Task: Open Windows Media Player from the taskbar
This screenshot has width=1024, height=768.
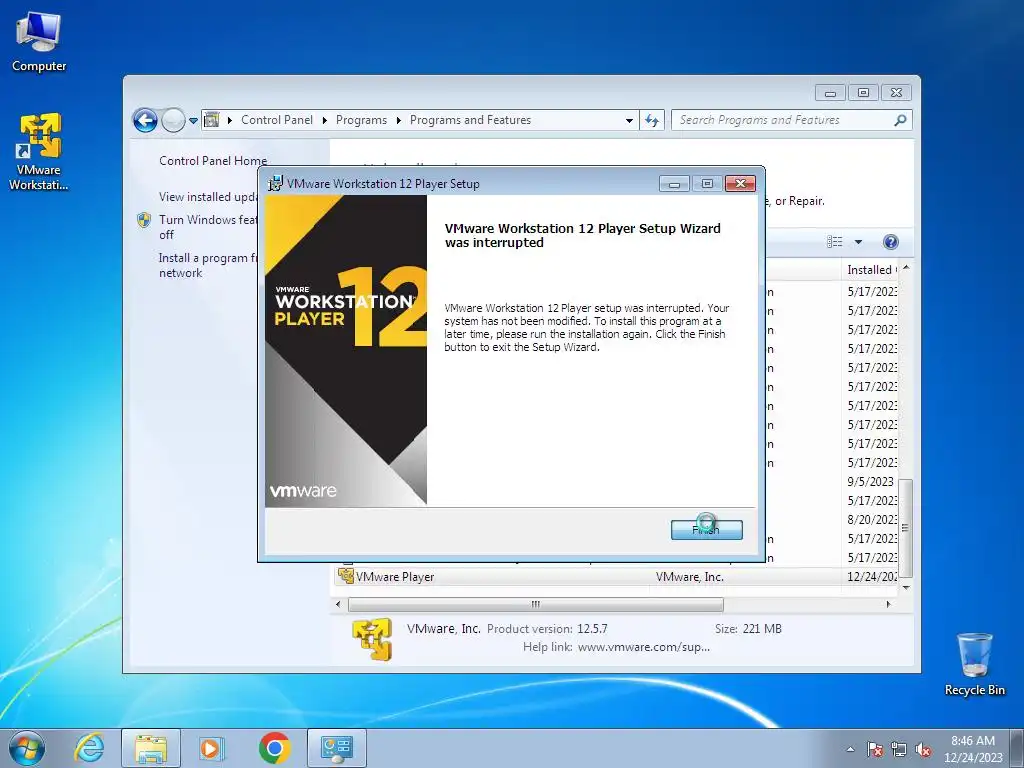Action: pos(211,748)
